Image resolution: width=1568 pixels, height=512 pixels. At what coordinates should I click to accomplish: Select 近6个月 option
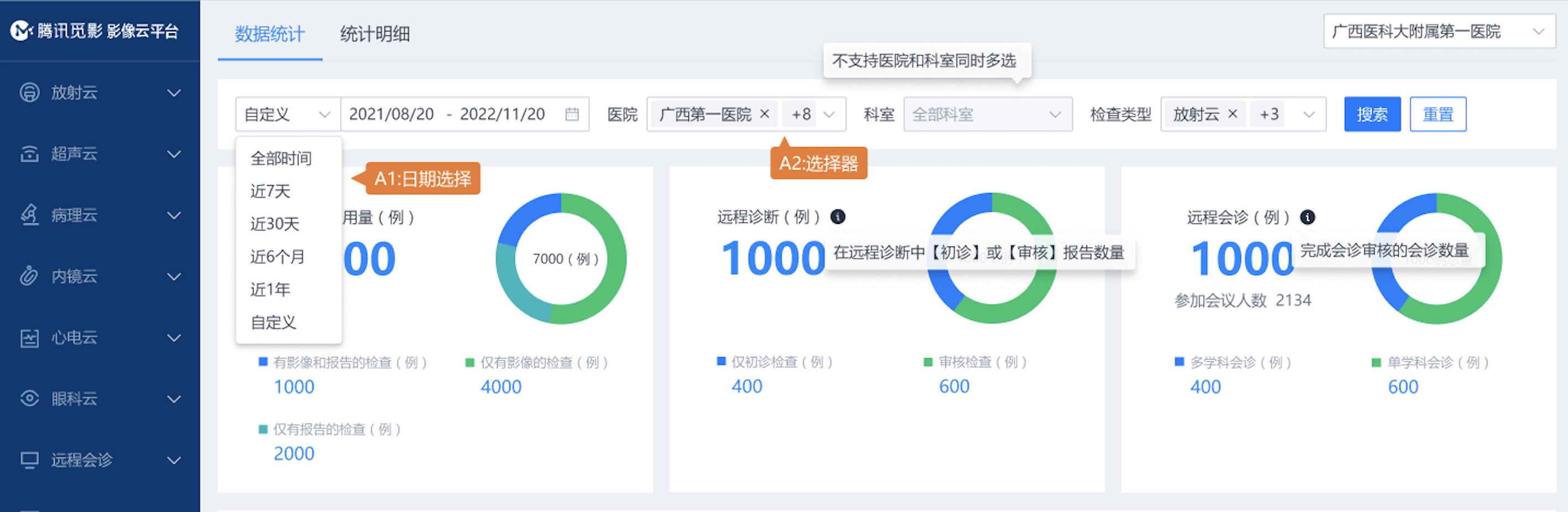point(278,257)
